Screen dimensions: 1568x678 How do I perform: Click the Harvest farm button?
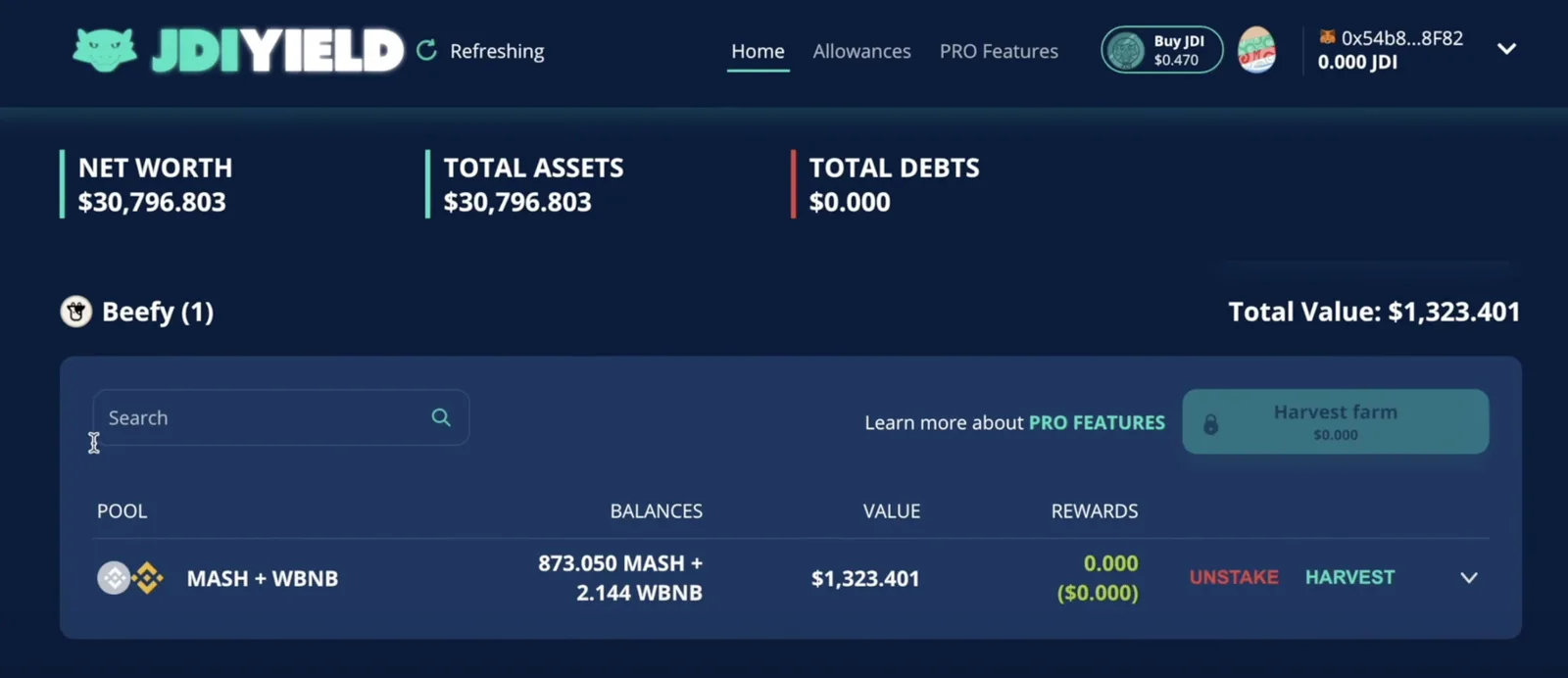1336,421
